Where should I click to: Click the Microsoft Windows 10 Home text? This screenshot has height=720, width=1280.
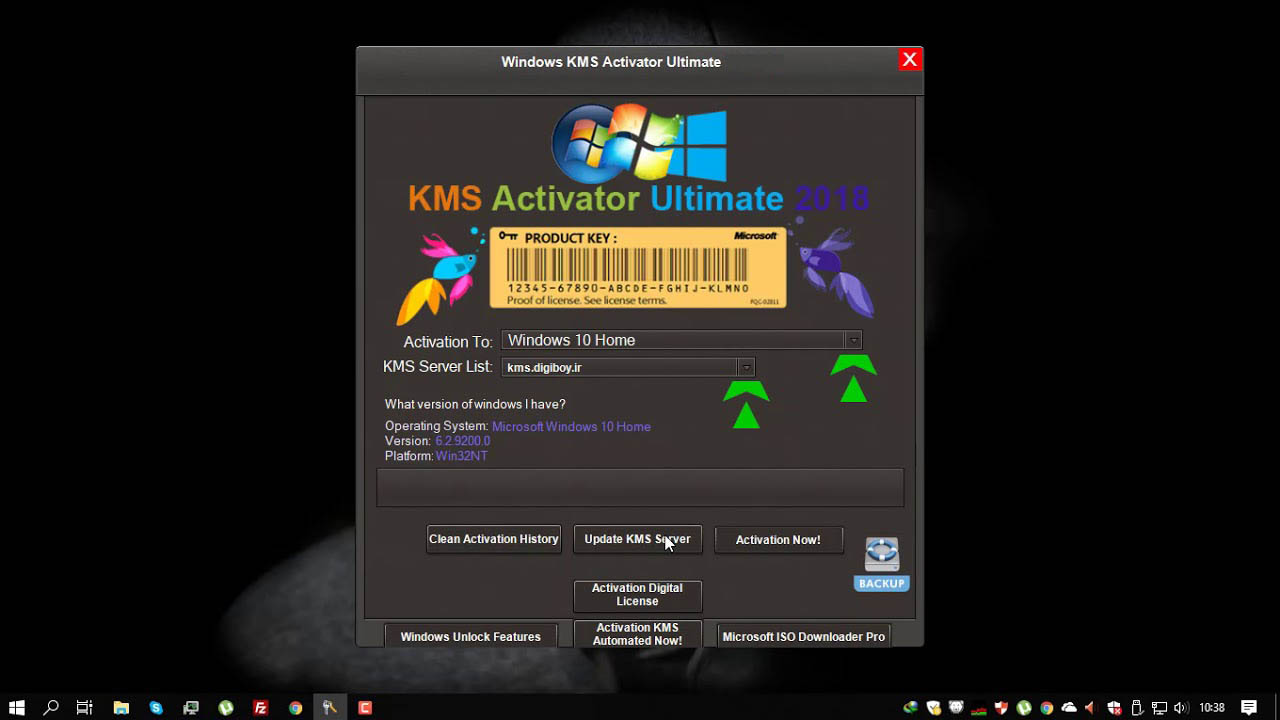coord(571,426)
